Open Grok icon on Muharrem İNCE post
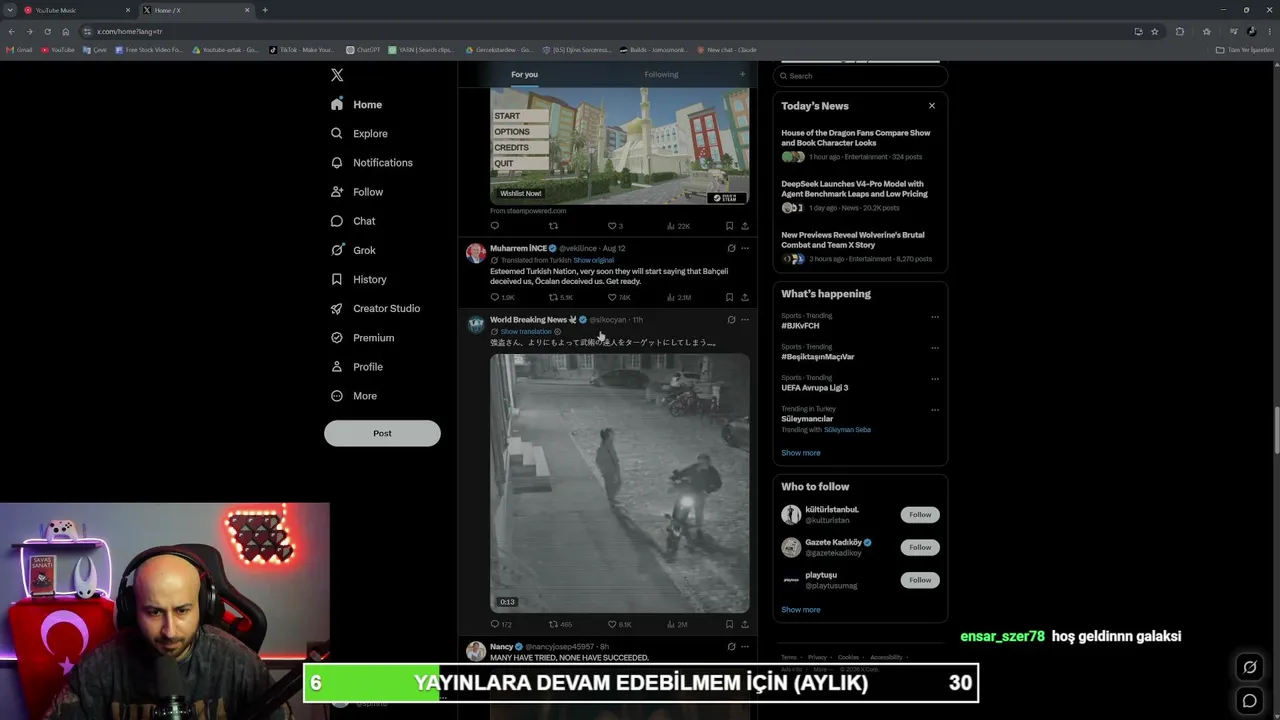Screen dimensions: 1280x720 click(731, 248)
